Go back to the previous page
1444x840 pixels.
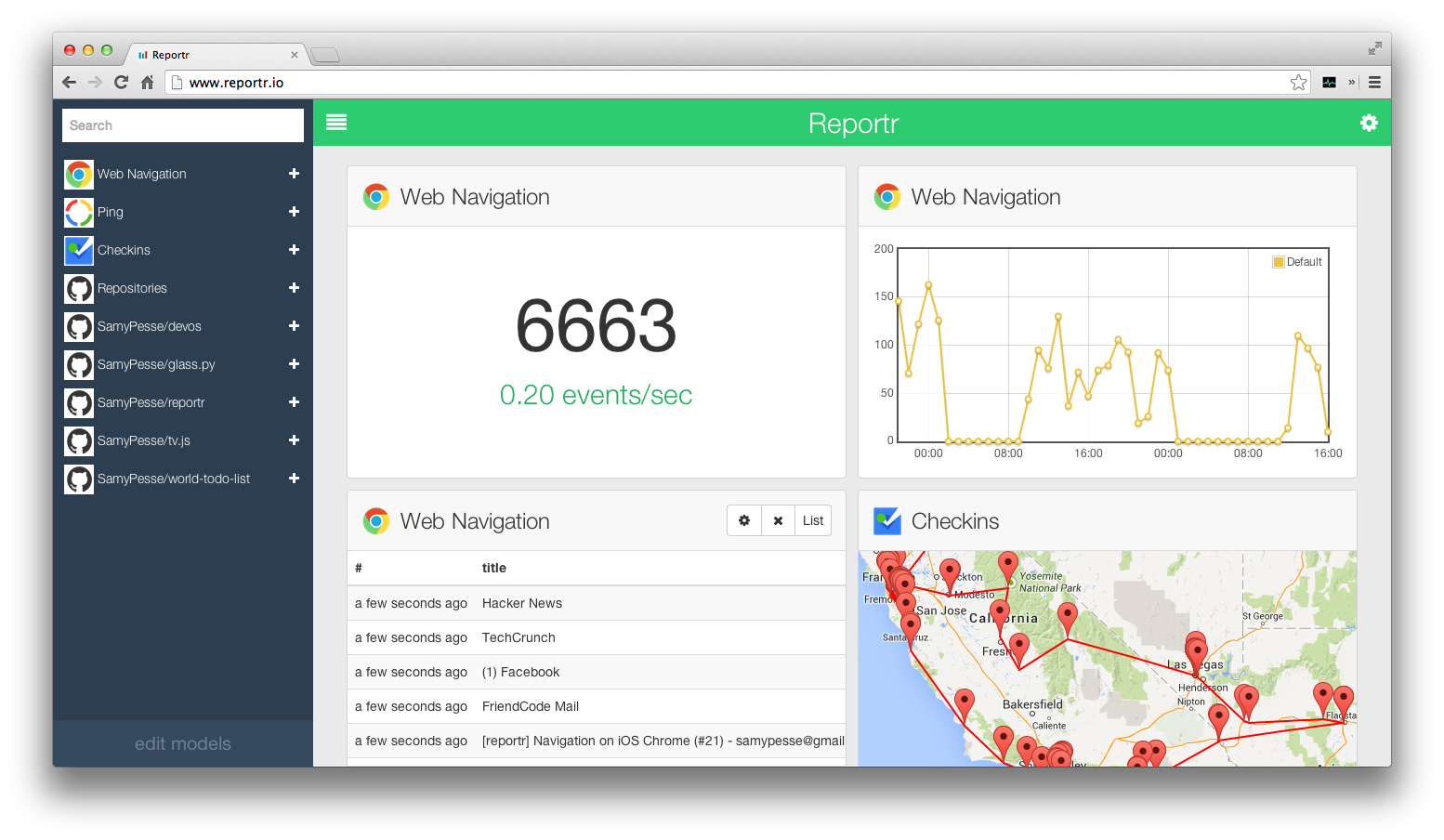(x=69, y=82)
